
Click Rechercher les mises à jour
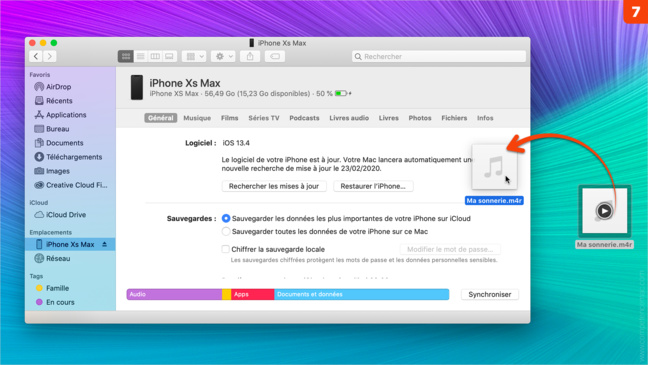274,186
